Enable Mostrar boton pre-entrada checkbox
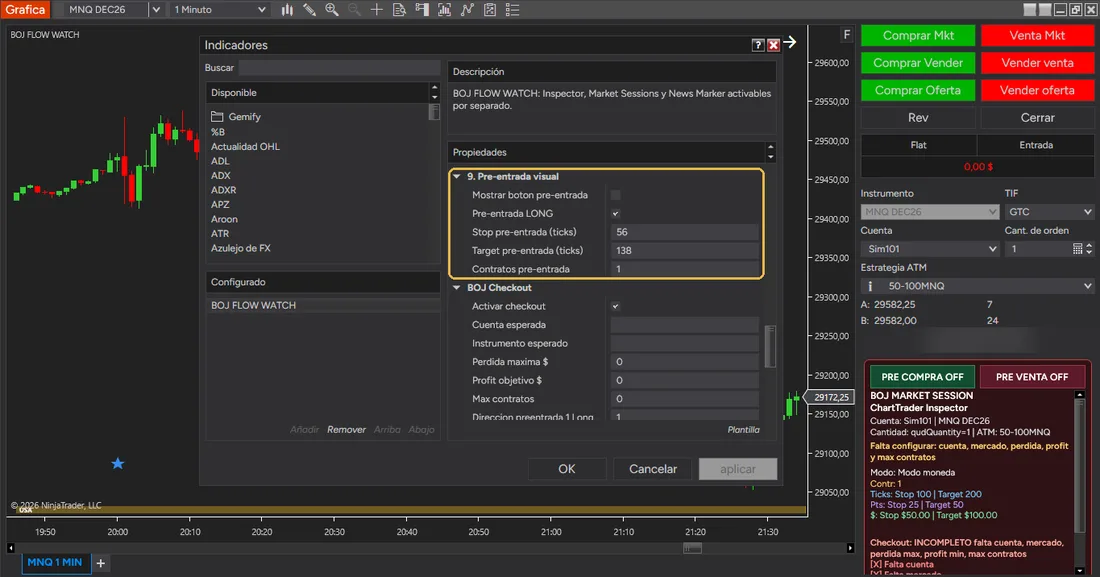This screenshot has width=1100, height=577. 615,195
